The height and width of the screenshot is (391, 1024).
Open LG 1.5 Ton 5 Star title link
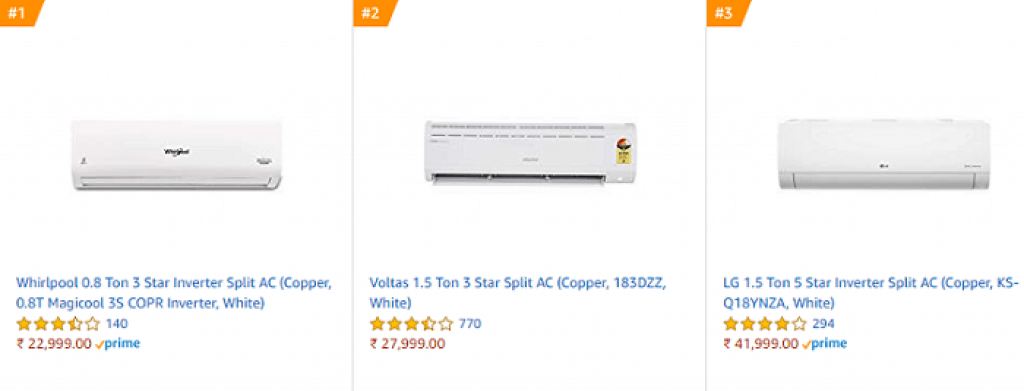[871, 293]
